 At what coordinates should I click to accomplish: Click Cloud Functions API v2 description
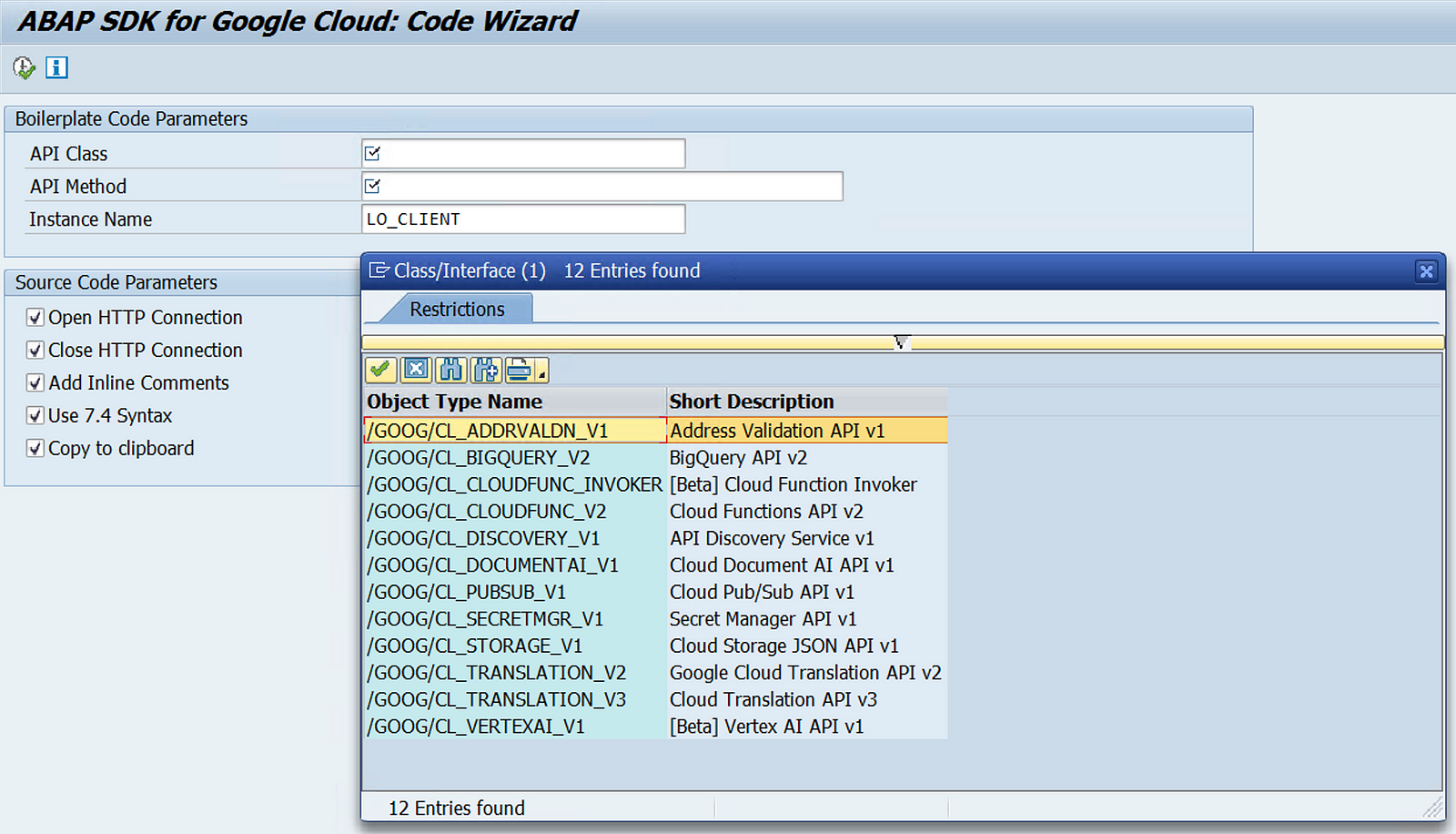tap(766, 512)
